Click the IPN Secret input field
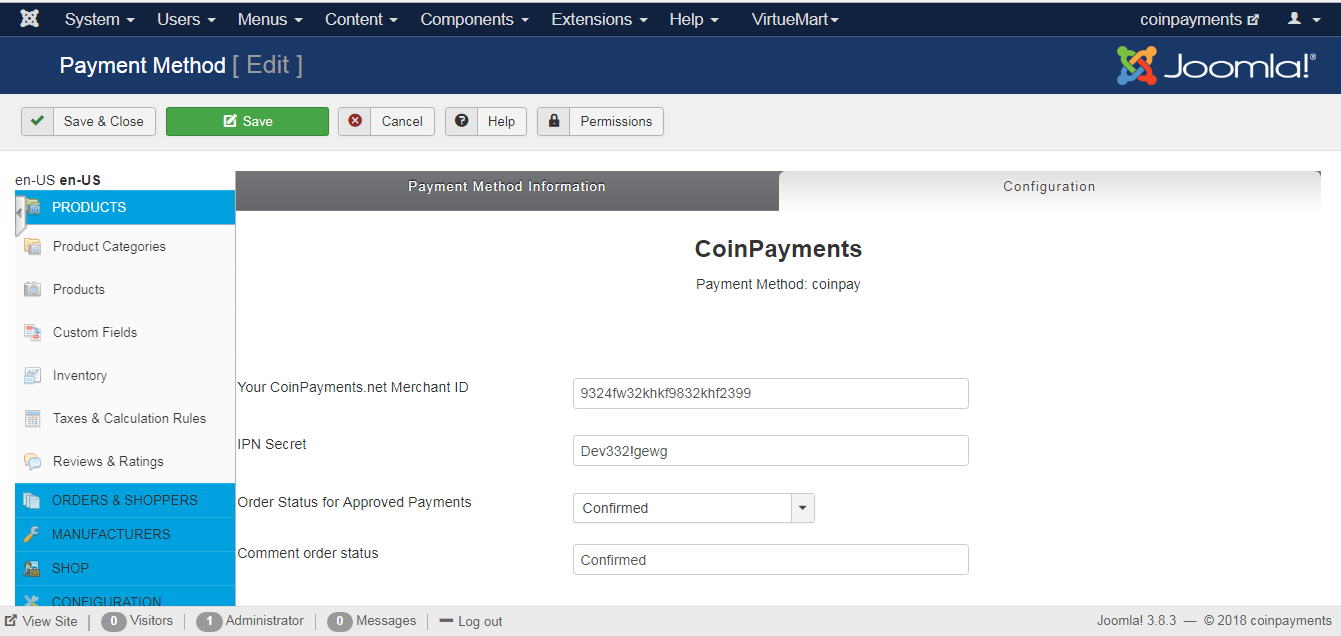 click(771, 451)
